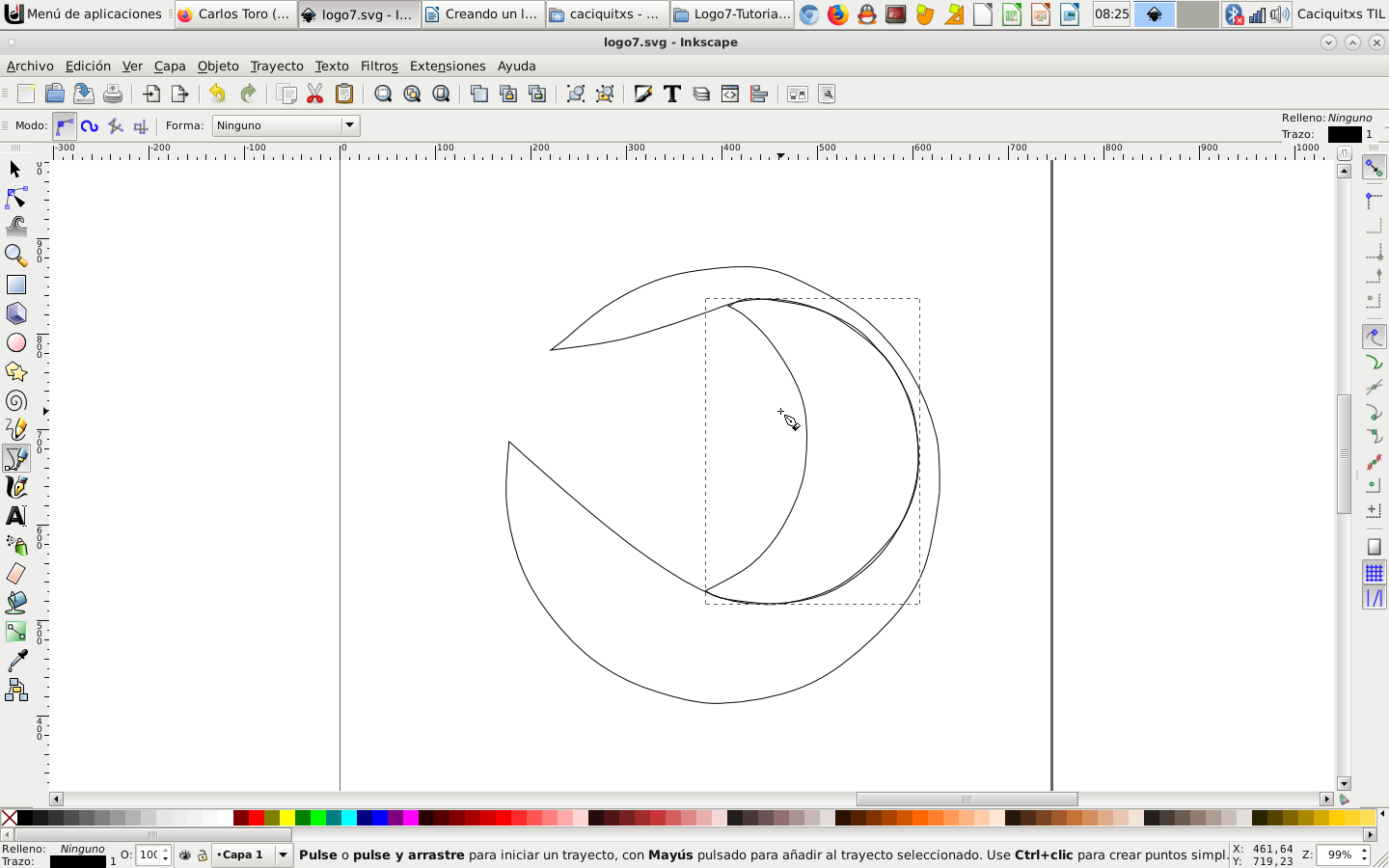Select the Eraser tool
Image resolution: width=1389 pixels, height=868 pixels.
[x=15, y=574]
